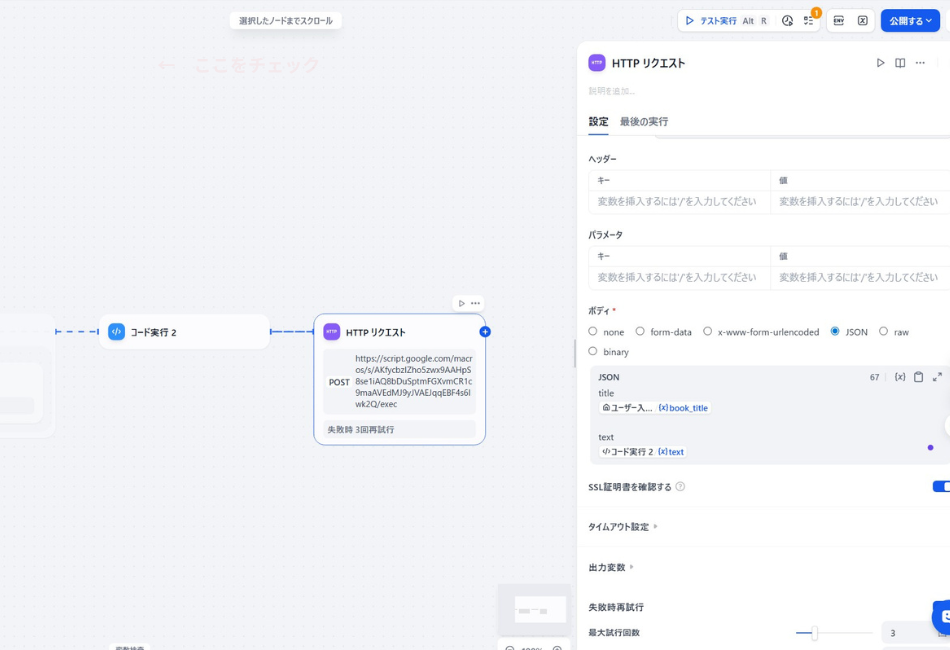Screen dimensions: 950x650
Task: Expand the タイムアウト設定 section
Action: point(623,527)
